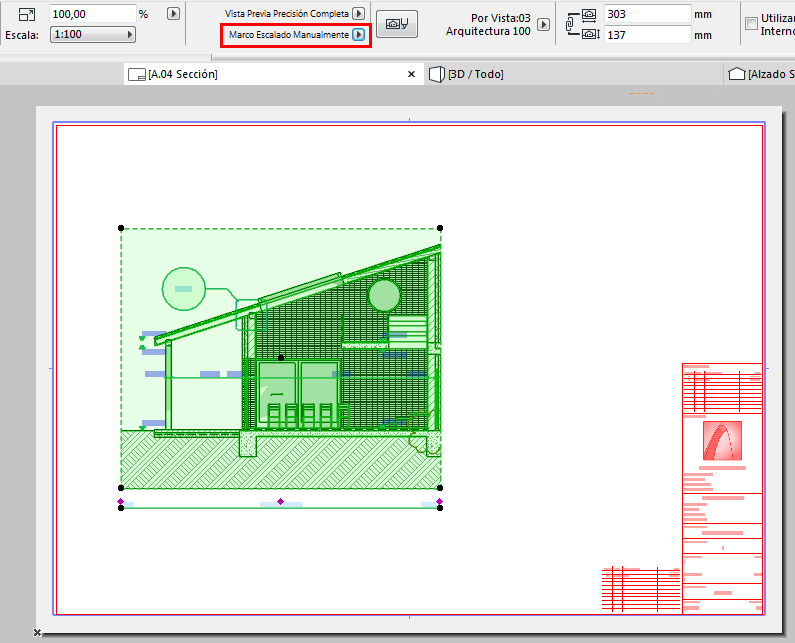
Task: Click the drawing size percentage icon
Action: (x=26, y=14)
